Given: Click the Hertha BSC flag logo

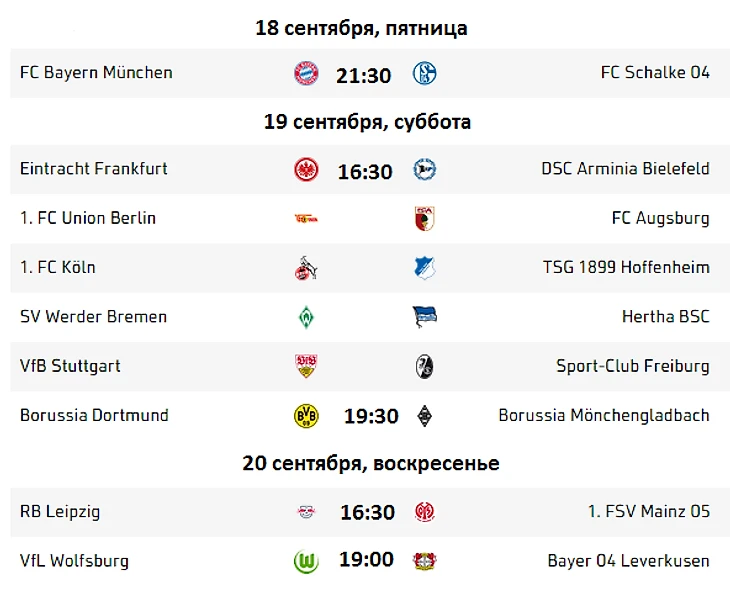Looking at the screenshot, I should [x=425, y=317].
